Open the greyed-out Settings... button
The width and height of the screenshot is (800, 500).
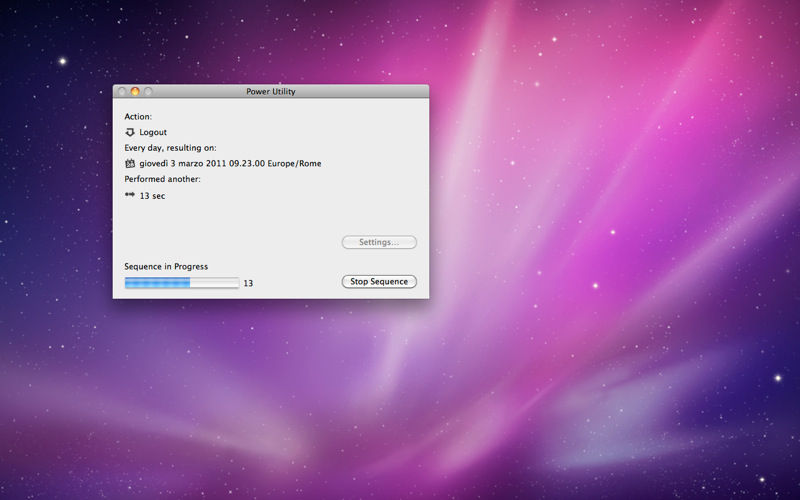[379, 242]
